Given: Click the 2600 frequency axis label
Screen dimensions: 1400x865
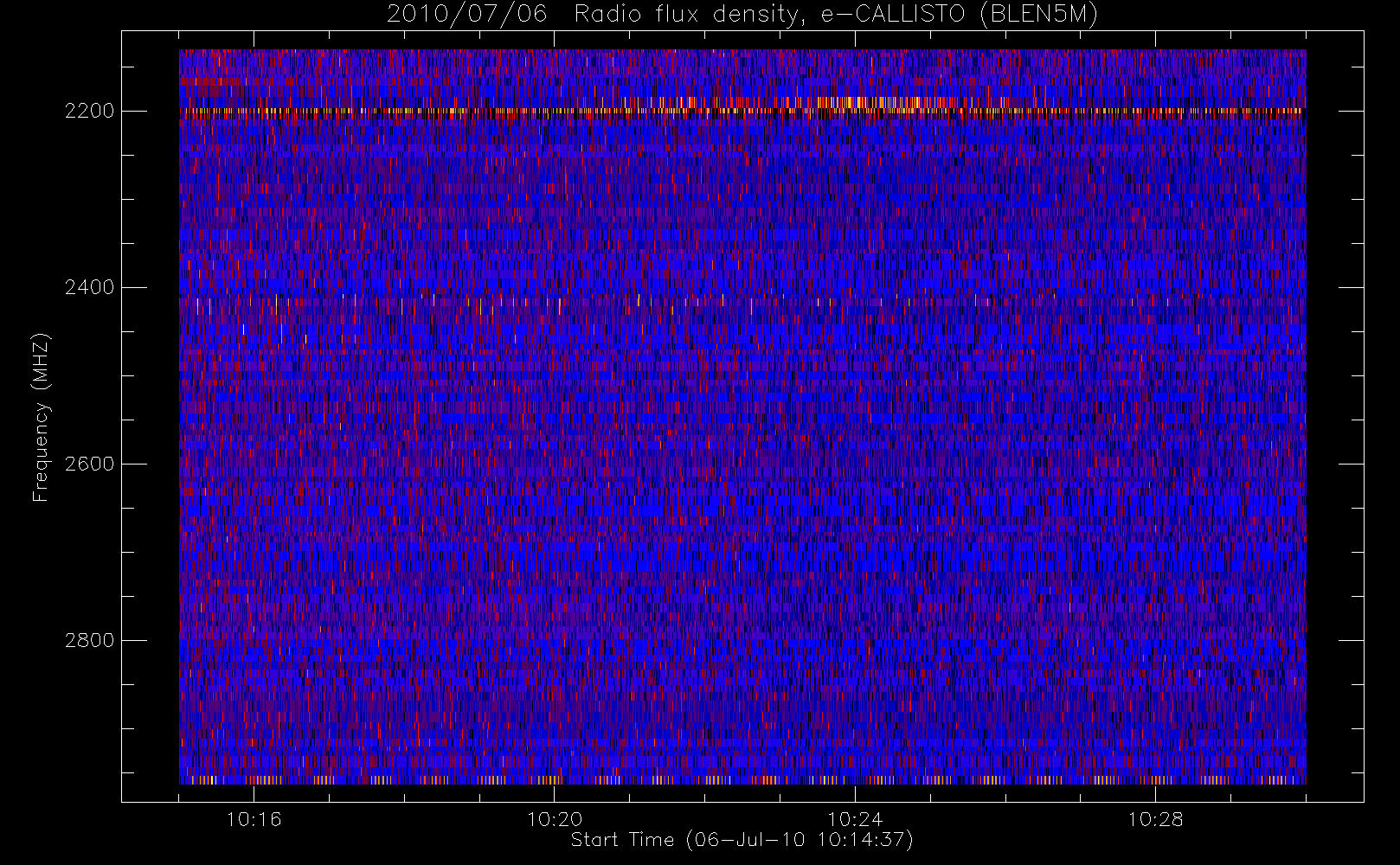Looking at the screenshot, I should [89, 465].
